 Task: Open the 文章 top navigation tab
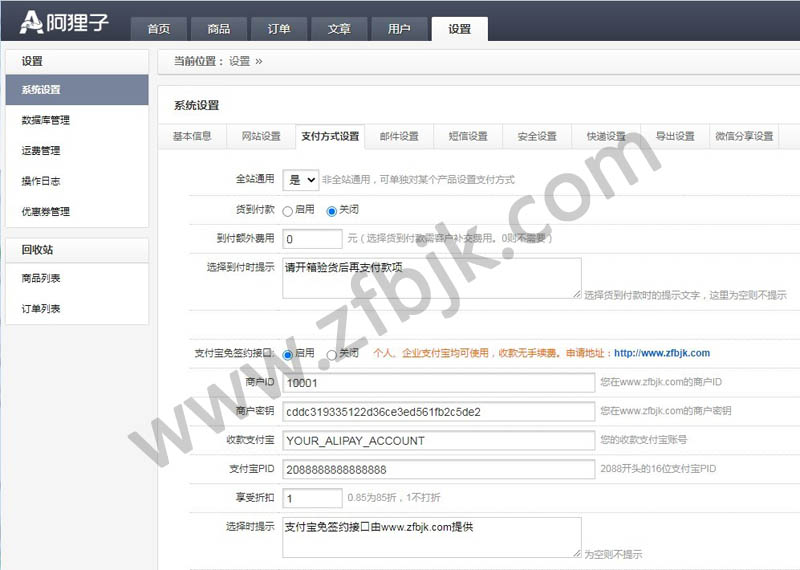(x=339, y=29)
